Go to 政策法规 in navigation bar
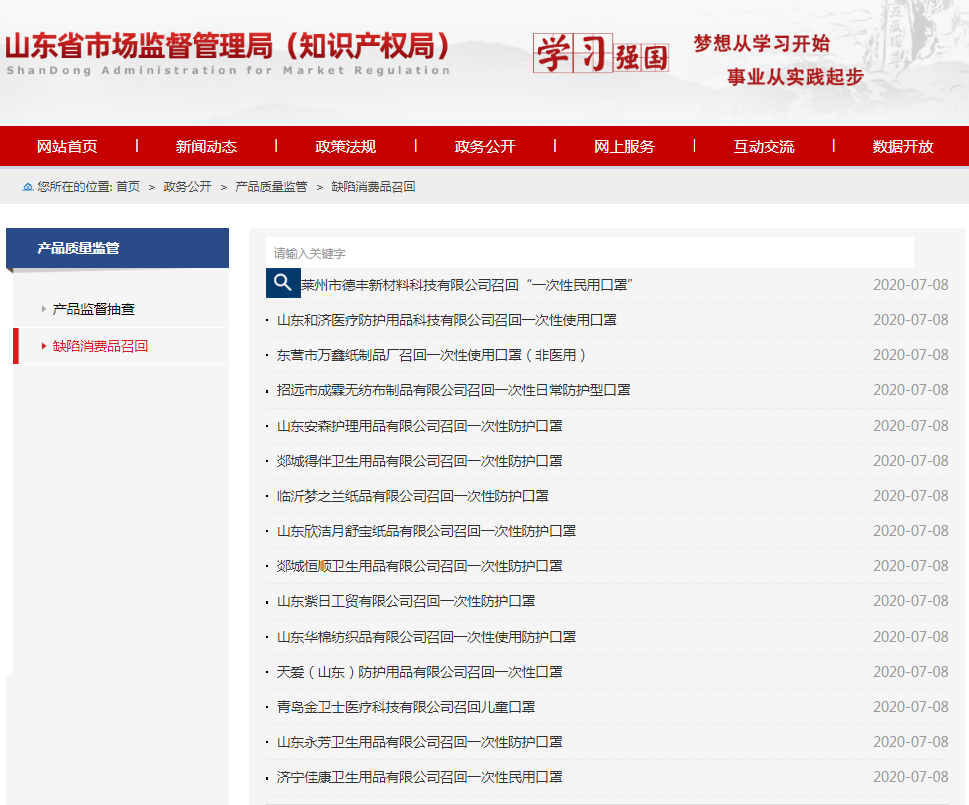The width and height of the screenshot is (969, 805). pyautogui.click(x=345, y=146)
